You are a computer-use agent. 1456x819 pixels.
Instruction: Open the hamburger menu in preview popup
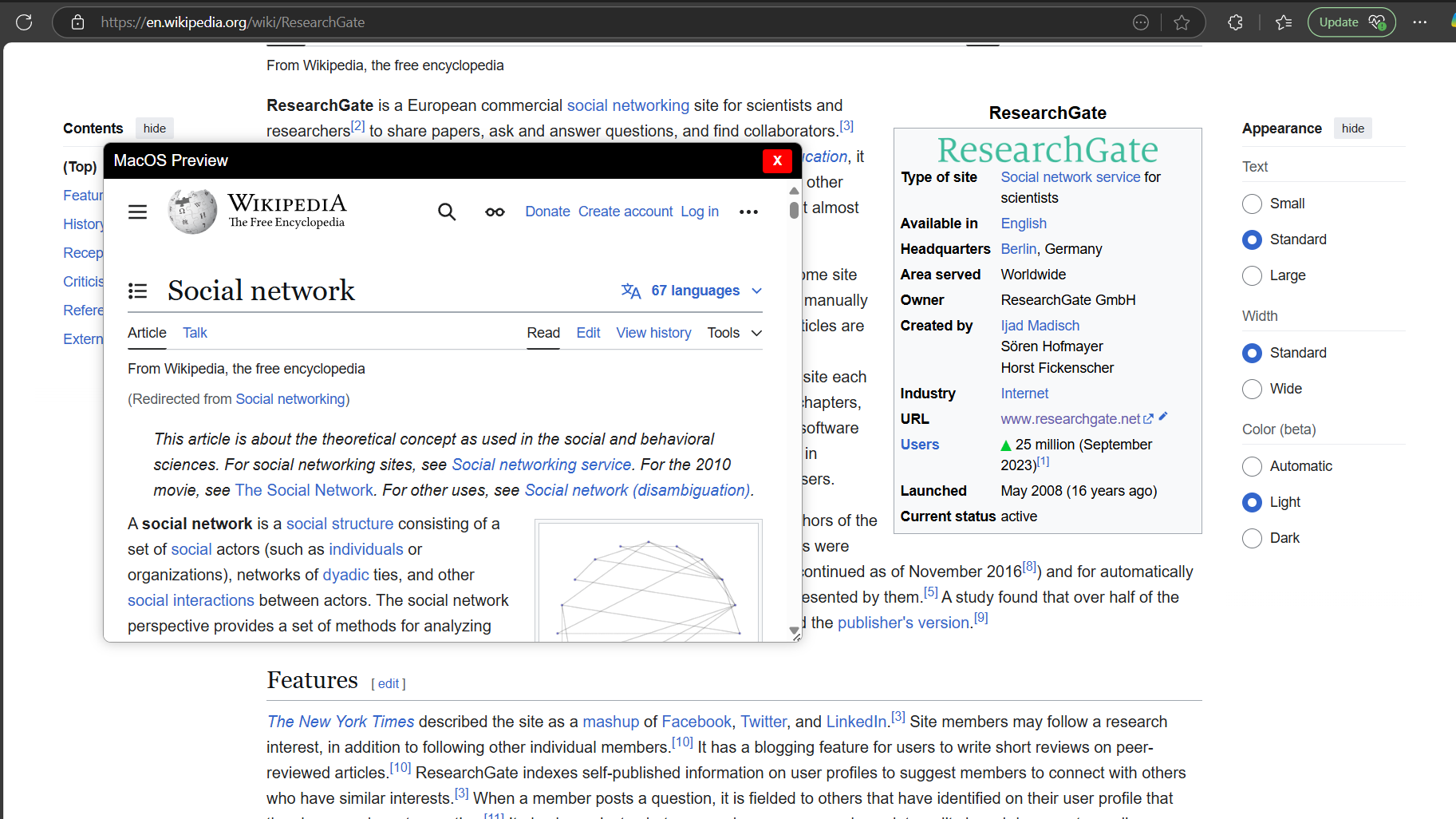point(137,212)
